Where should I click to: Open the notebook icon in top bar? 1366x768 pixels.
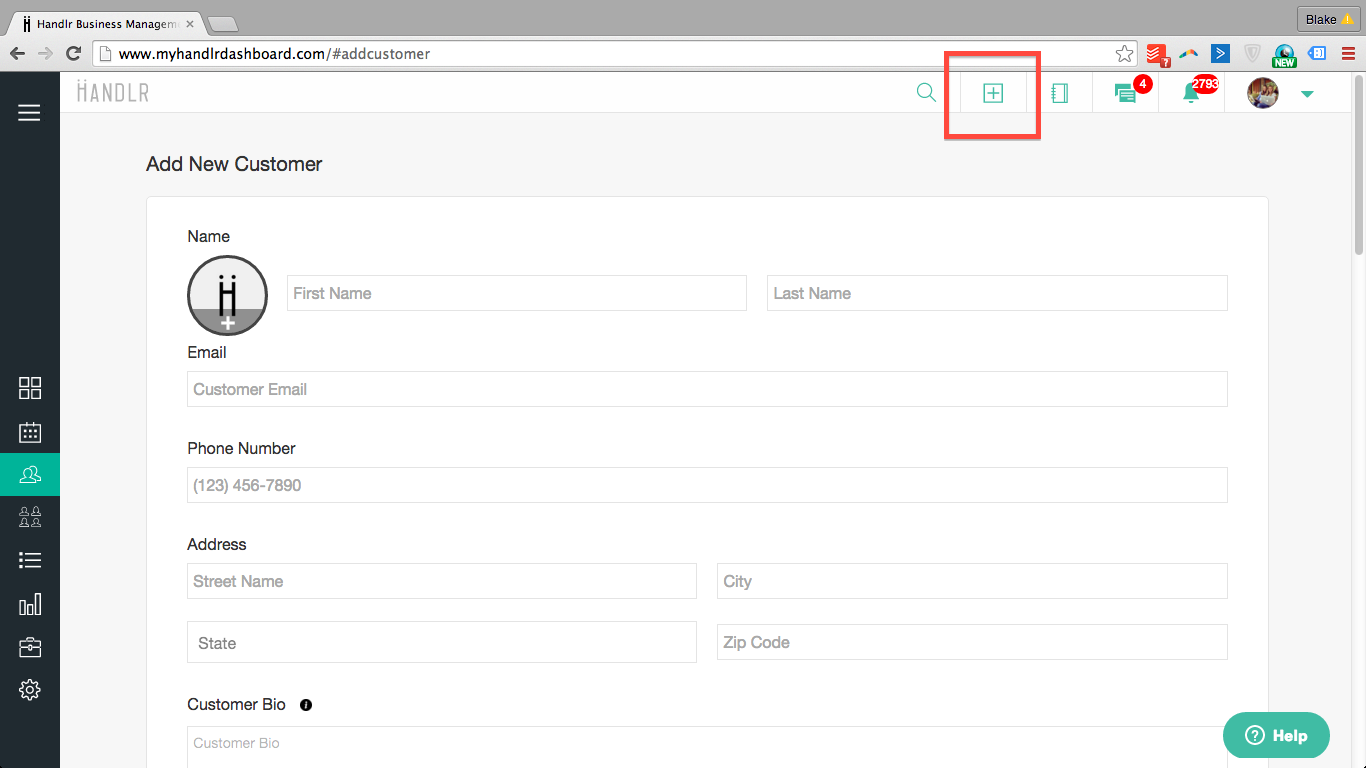1059,93
